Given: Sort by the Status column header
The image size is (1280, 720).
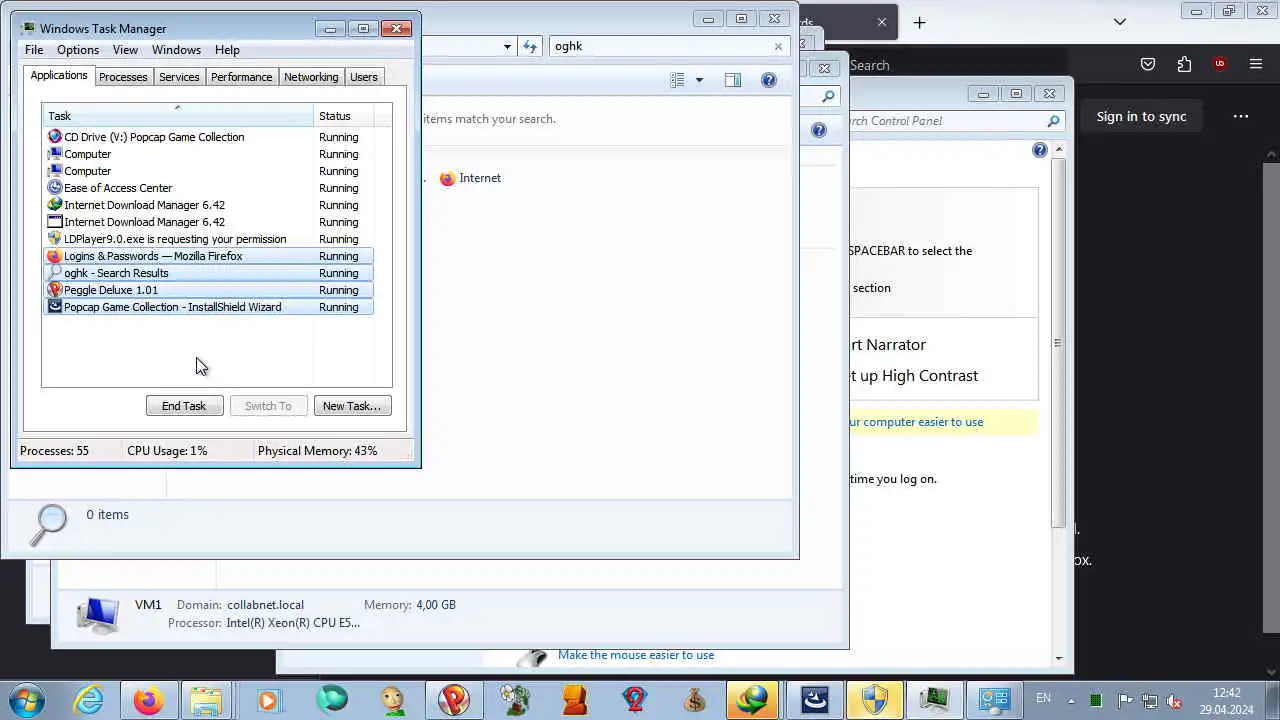Looking at the screenshot, I should 343,116.
